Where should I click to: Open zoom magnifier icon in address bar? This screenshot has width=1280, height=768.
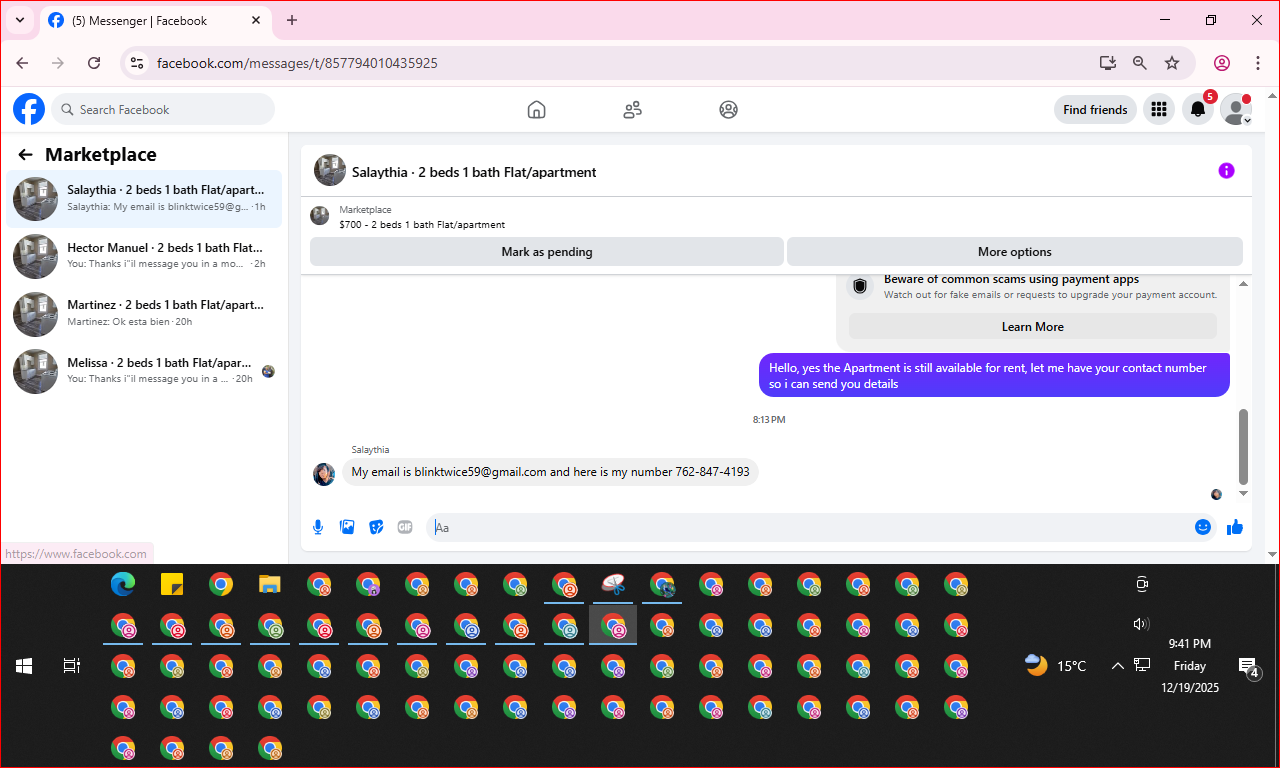pyautogui.click(x=1140, y=63)
